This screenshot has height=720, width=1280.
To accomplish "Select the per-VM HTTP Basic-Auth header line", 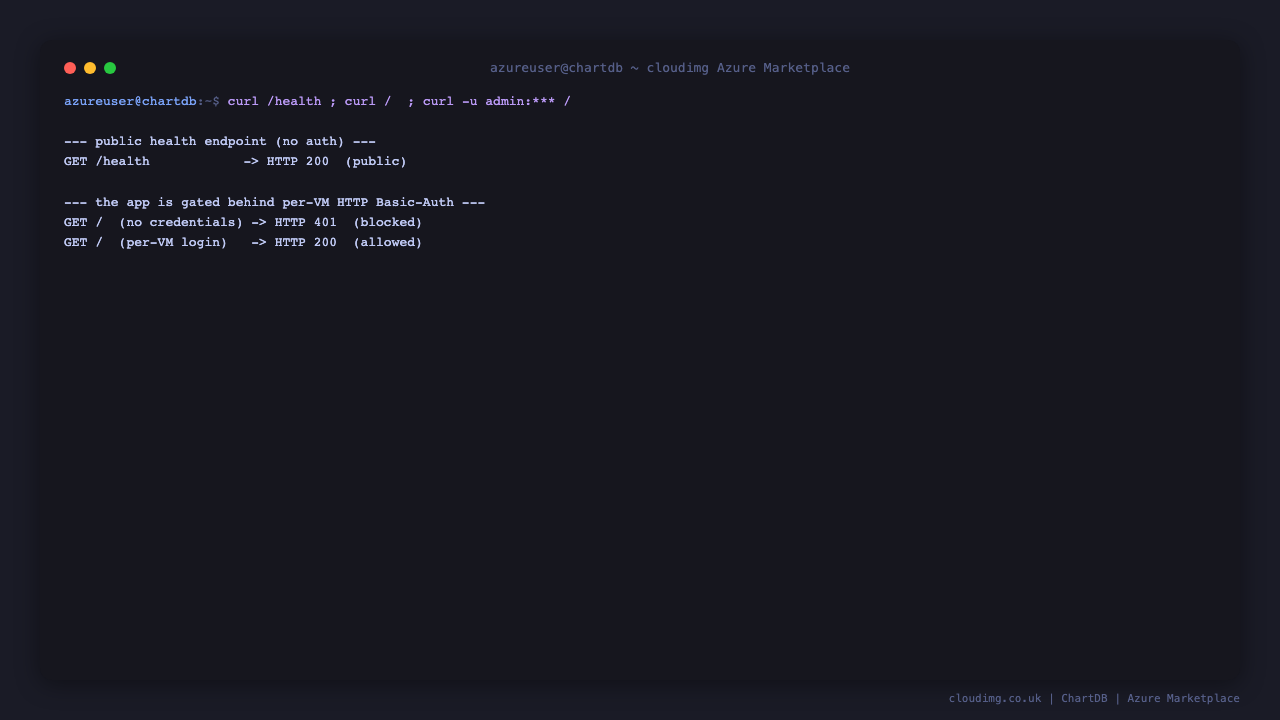I will [274, 203].
